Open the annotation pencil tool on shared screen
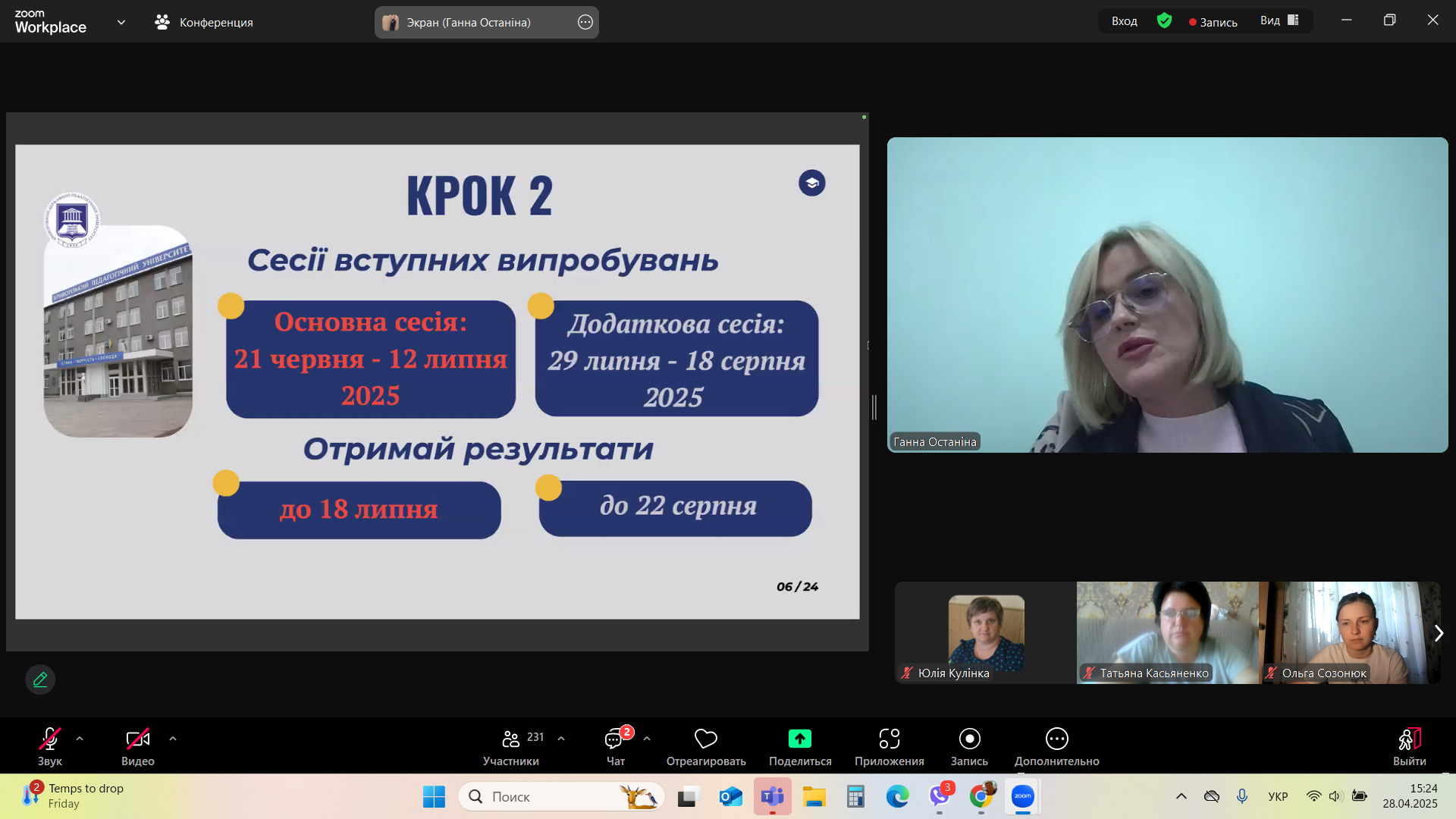 [39, 679]
